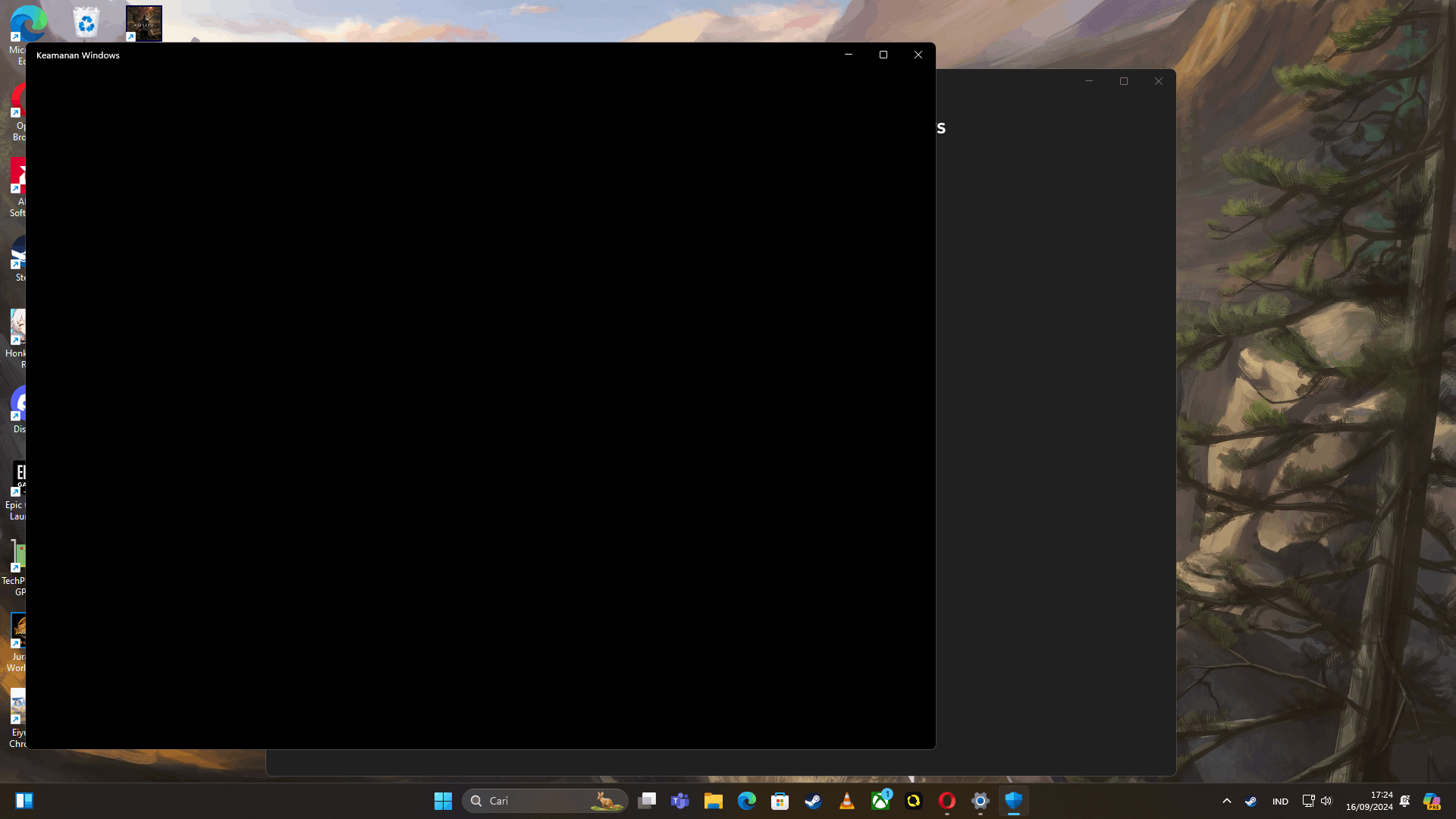Open clock and date 17:24 flyout

click(x=1369, y=801)
